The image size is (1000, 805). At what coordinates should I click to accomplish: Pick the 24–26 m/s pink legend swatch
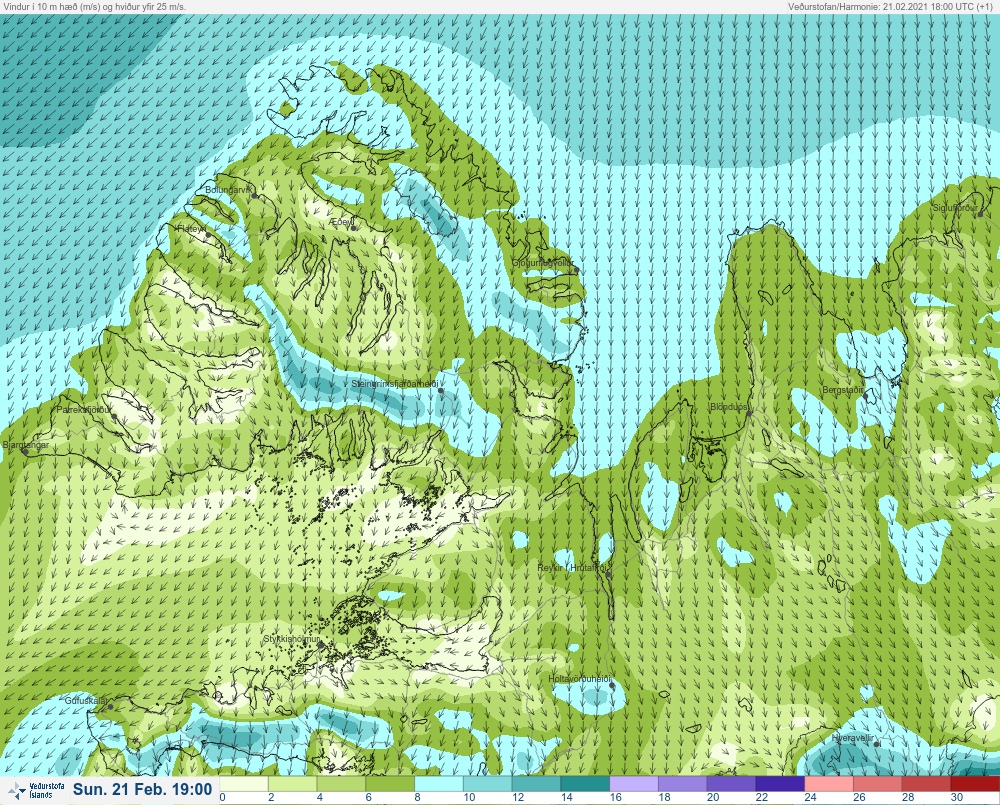829,783
